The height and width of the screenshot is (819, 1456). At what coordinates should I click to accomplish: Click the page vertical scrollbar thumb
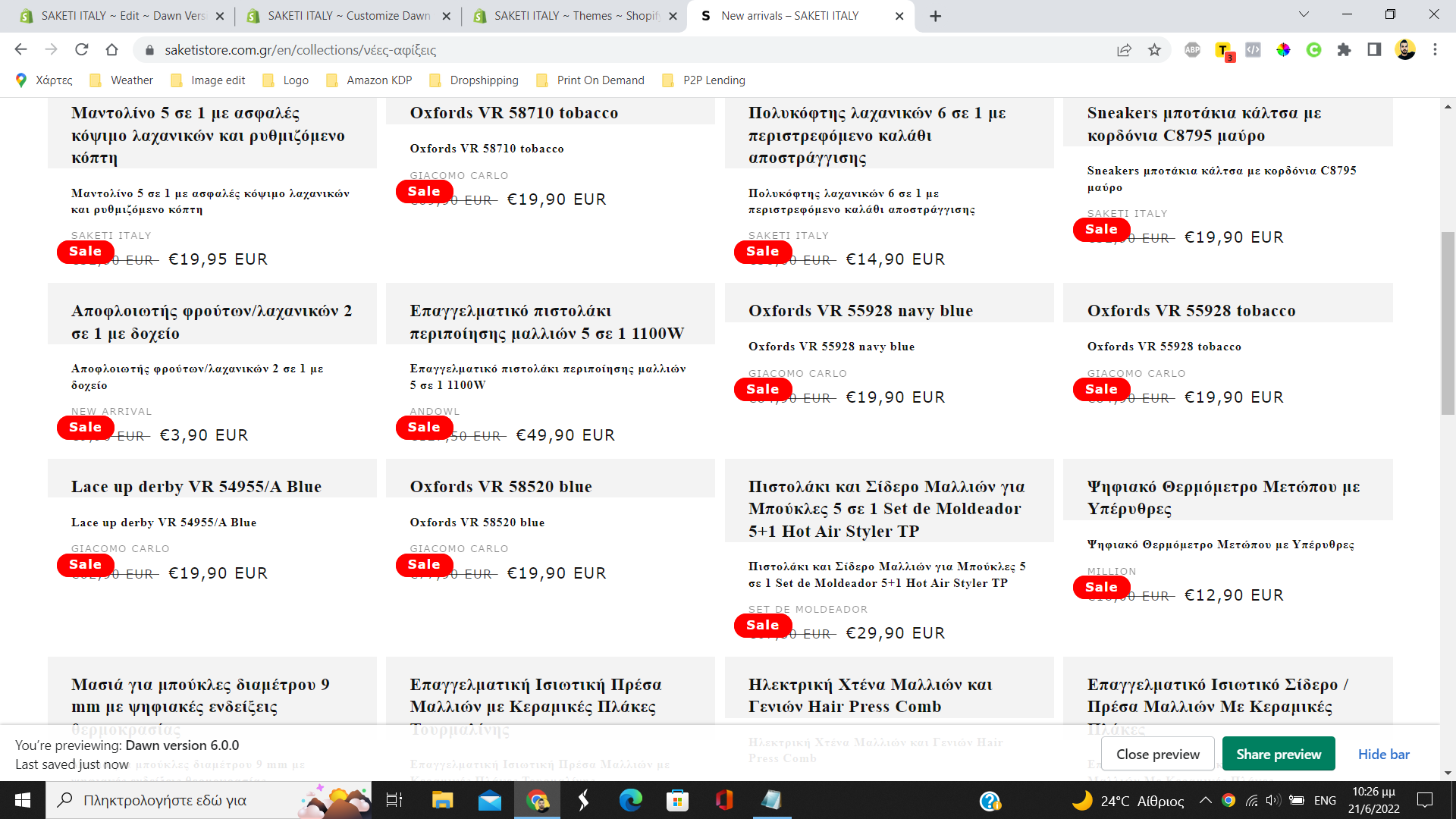point(1448,322)
